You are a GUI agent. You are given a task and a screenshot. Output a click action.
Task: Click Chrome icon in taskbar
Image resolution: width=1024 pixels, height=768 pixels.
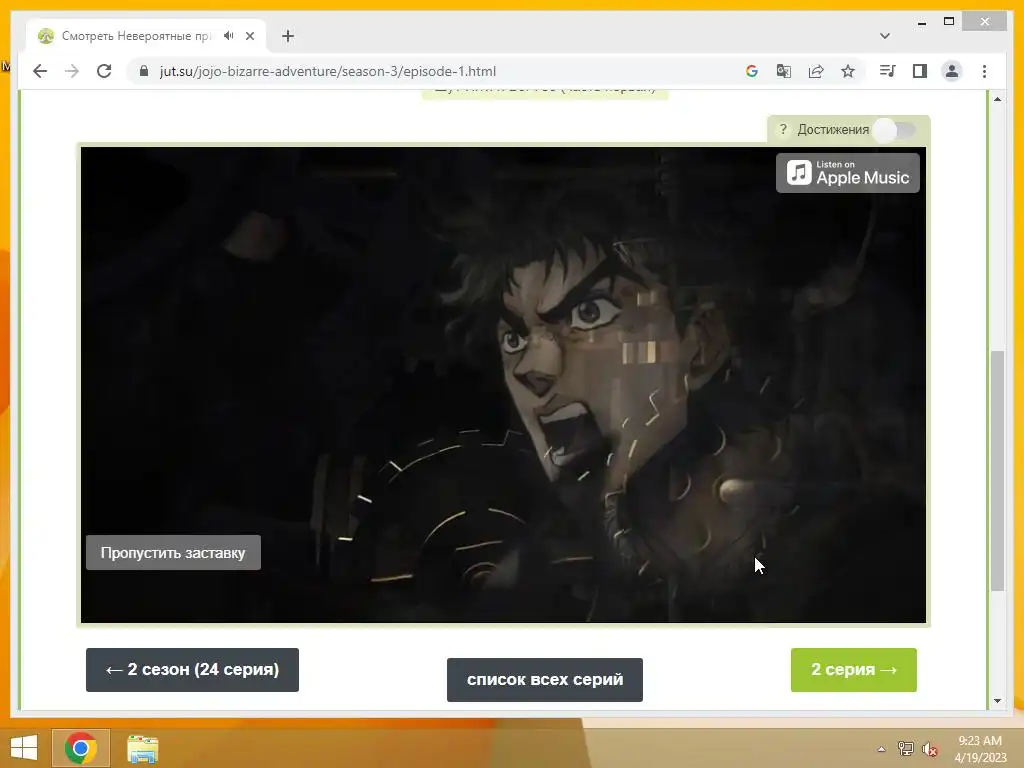pyautogui.click(x=81, y=748)
